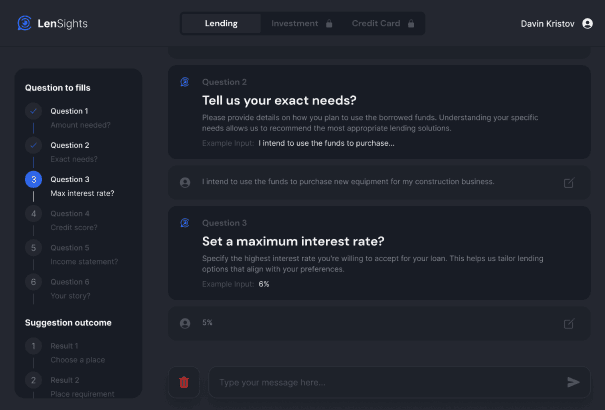605x410 pixels.
Task: Switch to the Investment tab
Action: [295, 23]
